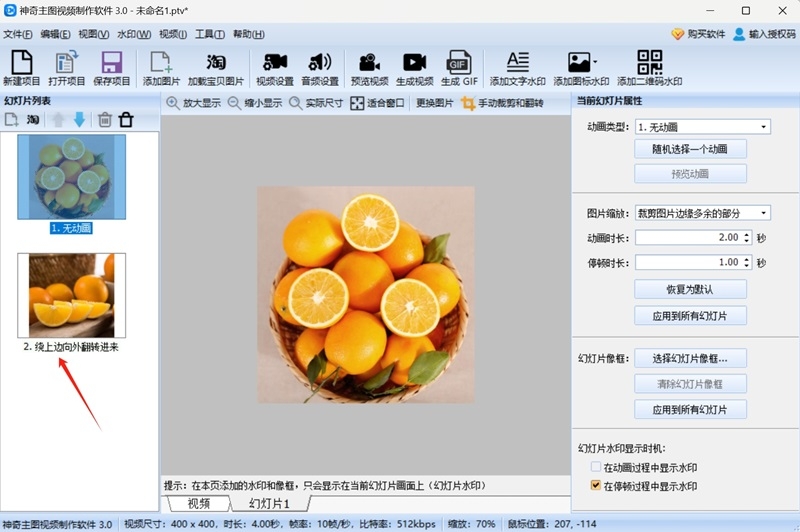This screenshot has height=532, width=800.
Task: Open the 编辑(E) menu
Action: [55, 34]
